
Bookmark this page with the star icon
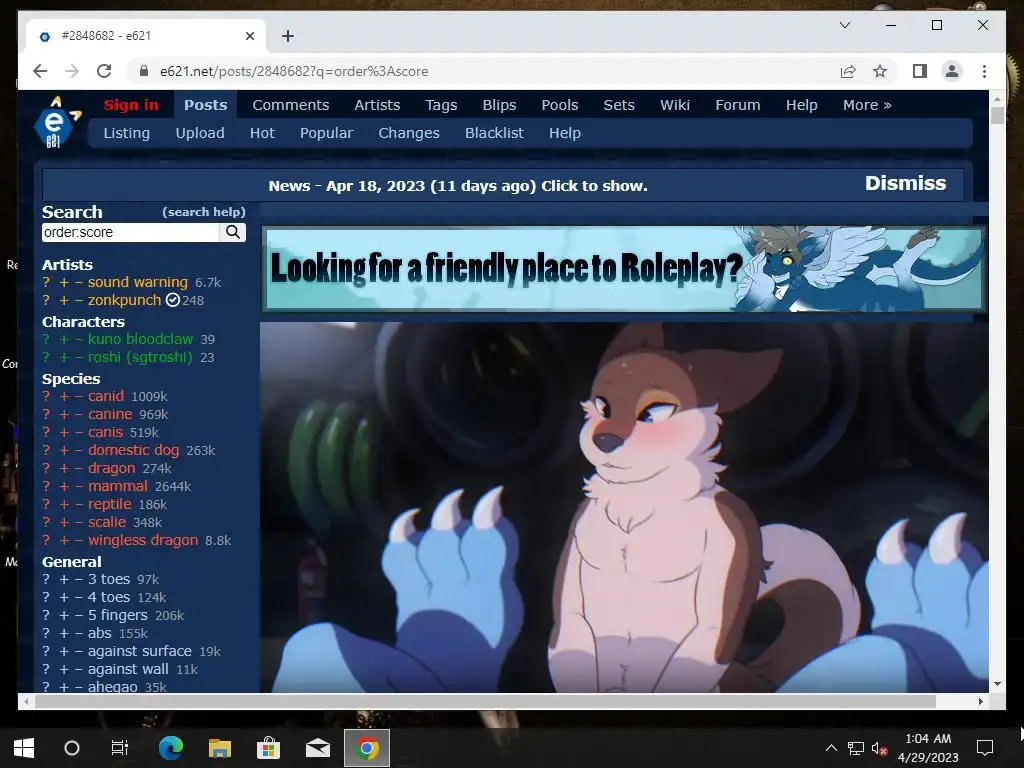point(880,71)
